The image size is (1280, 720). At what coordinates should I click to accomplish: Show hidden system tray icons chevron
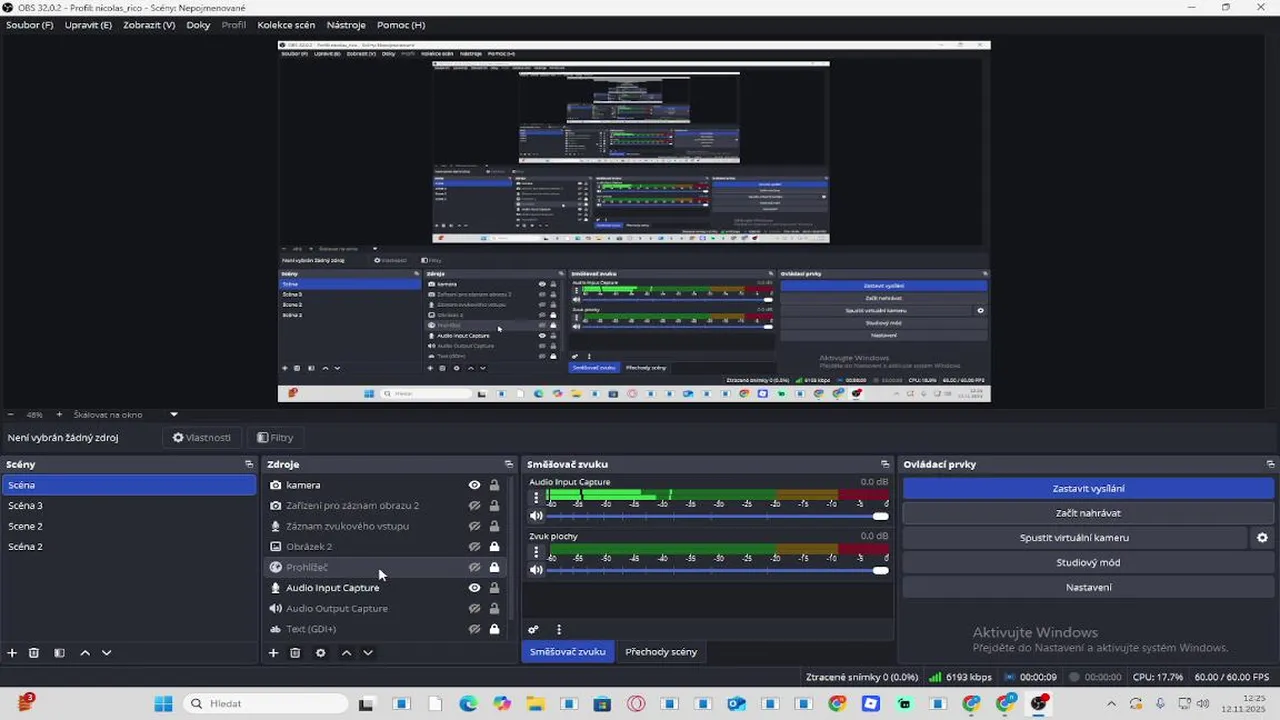[1111, 703]
